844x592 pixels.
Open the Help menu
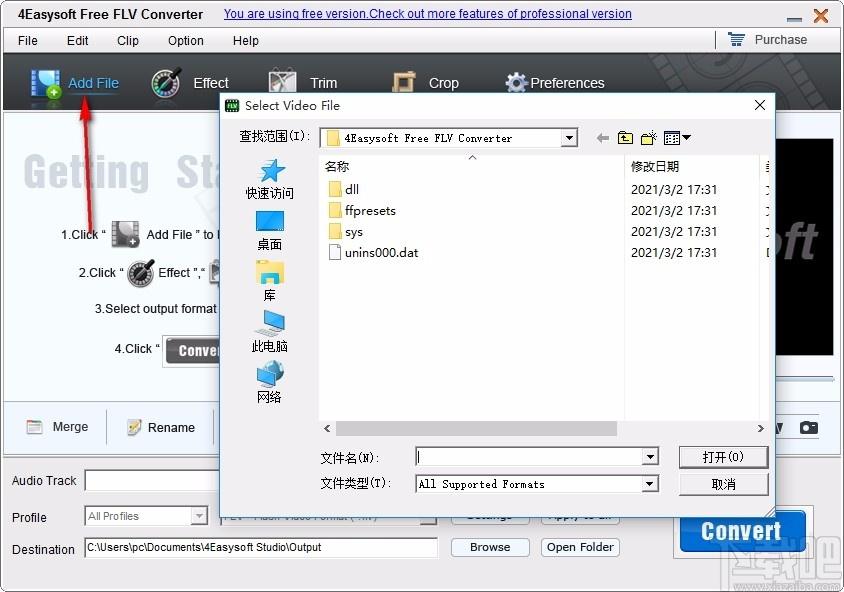[x=245, y=41]
